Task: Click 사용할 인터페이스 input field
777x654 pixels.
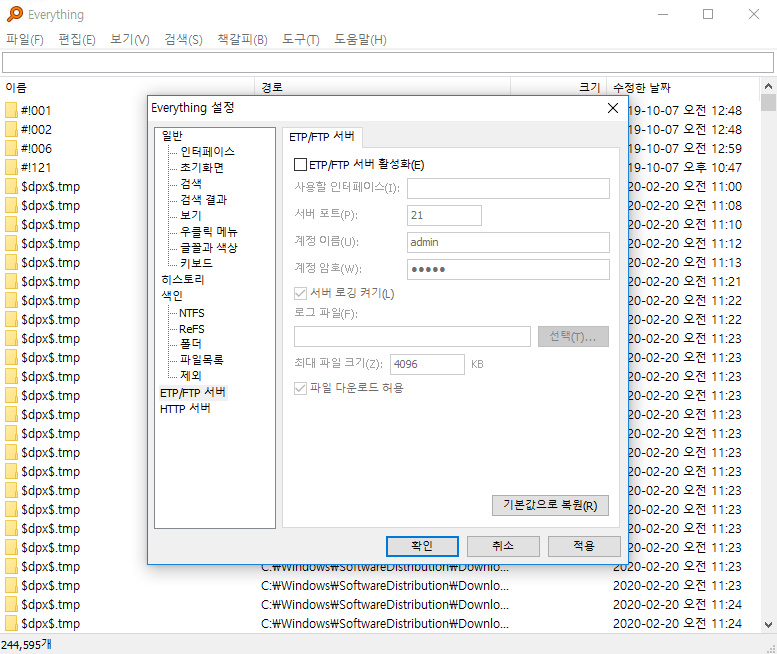Action: 508,188
